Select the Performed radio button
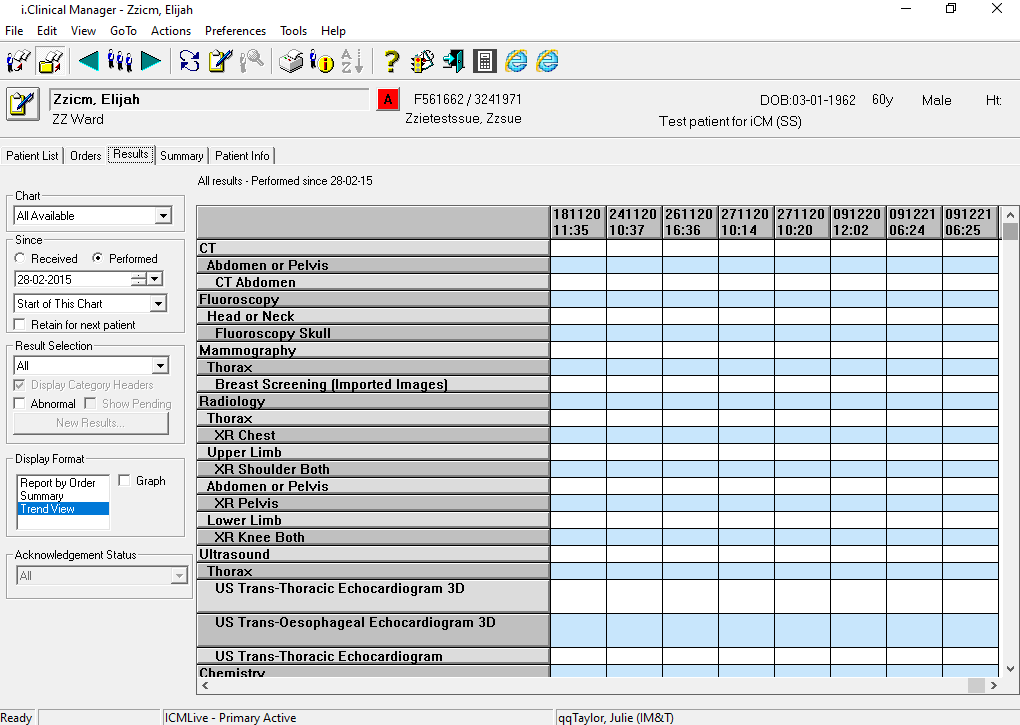Screen dimensions: 1020x725 pyautogui.click(x=98, y=258)
